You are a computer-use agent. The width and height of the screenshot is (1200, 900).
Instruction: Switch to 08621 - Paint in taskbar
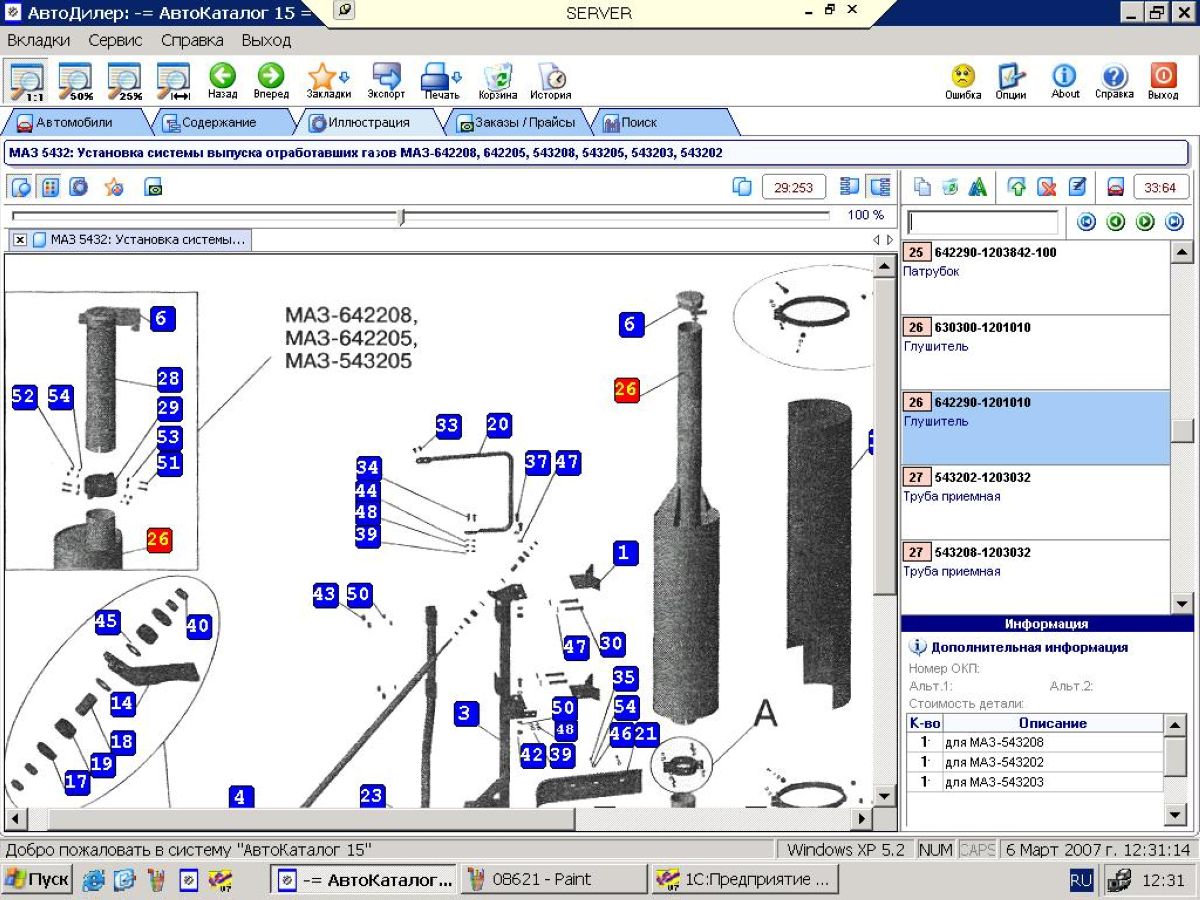pos(554,880)
